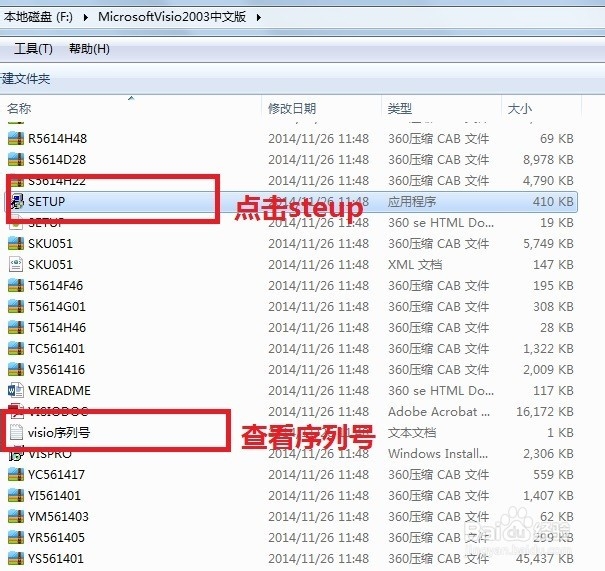Select the file name YI561401
The height and width of the screenshot is (571, 605).
click(54, 495)
